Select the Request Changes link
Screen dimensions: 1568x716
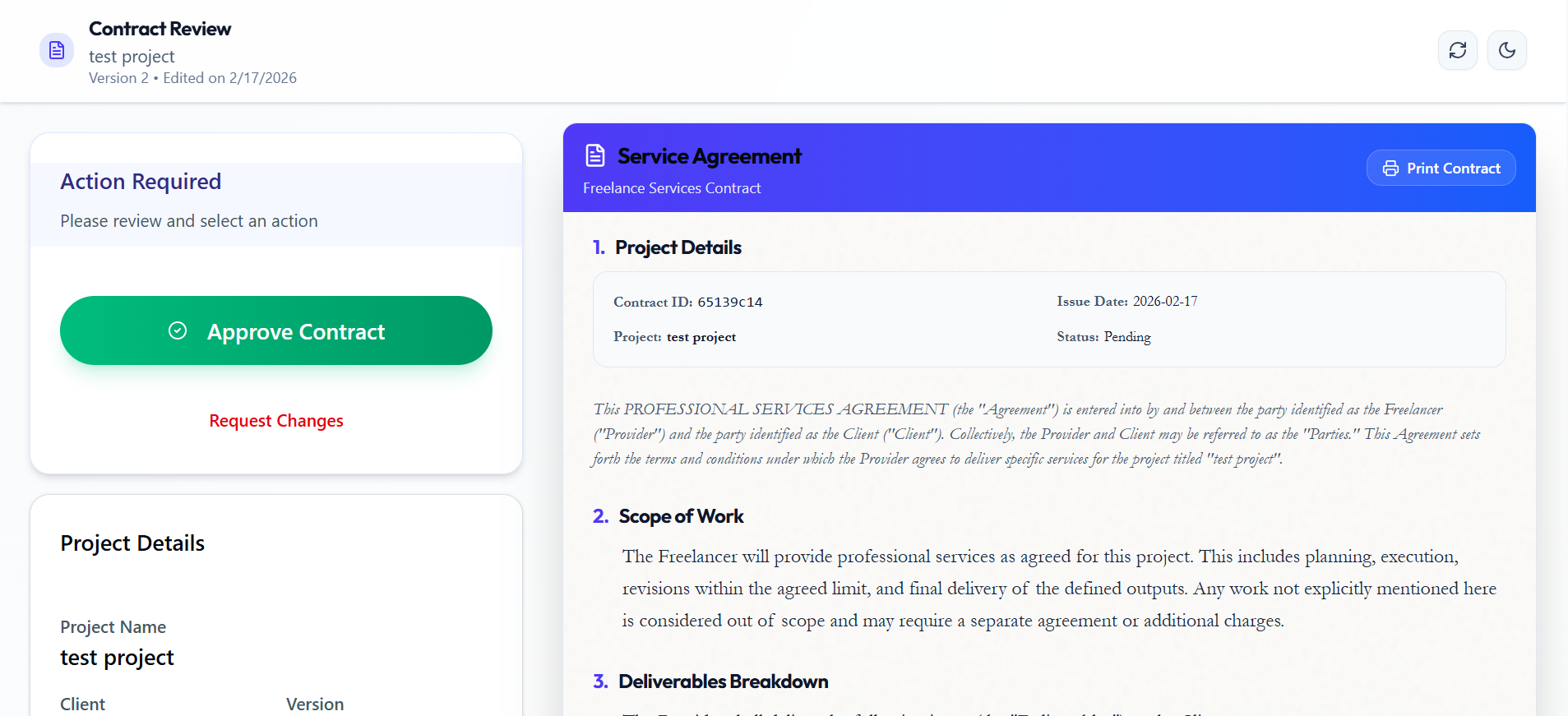[275, 420]
